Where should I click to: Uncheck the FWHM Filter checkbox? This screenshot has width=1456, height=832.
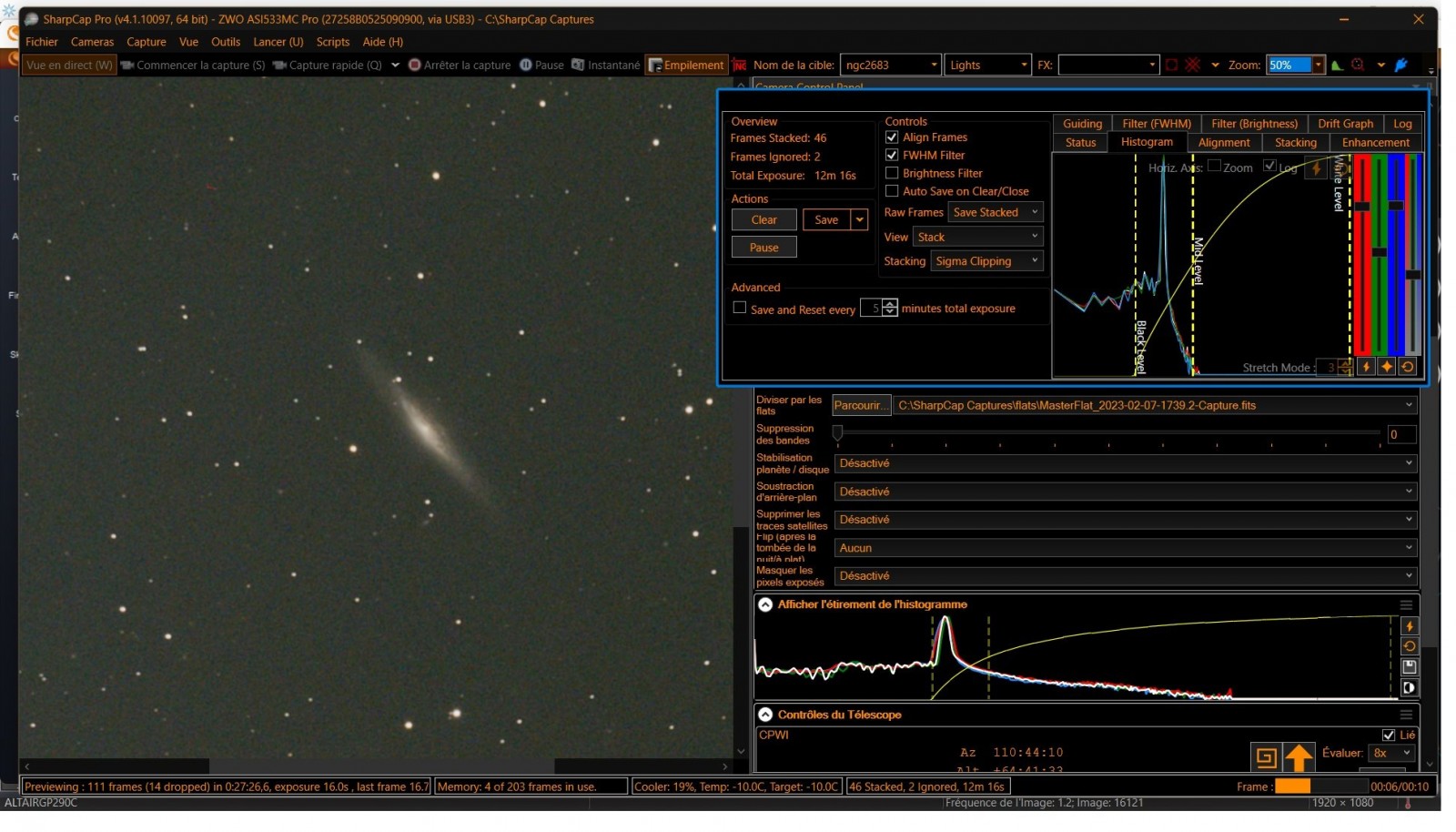tap(892, 155)
